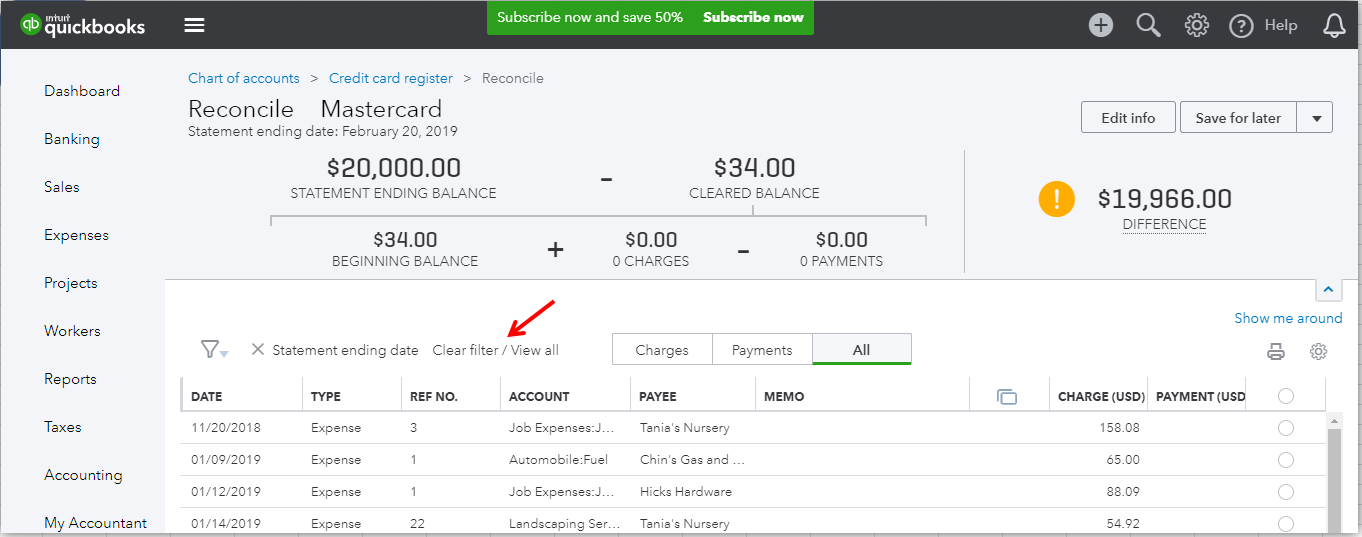Open Reports in the sidebar
Image resolution: width=1362 pixels, height=537 pixels.
coord(70,379)
